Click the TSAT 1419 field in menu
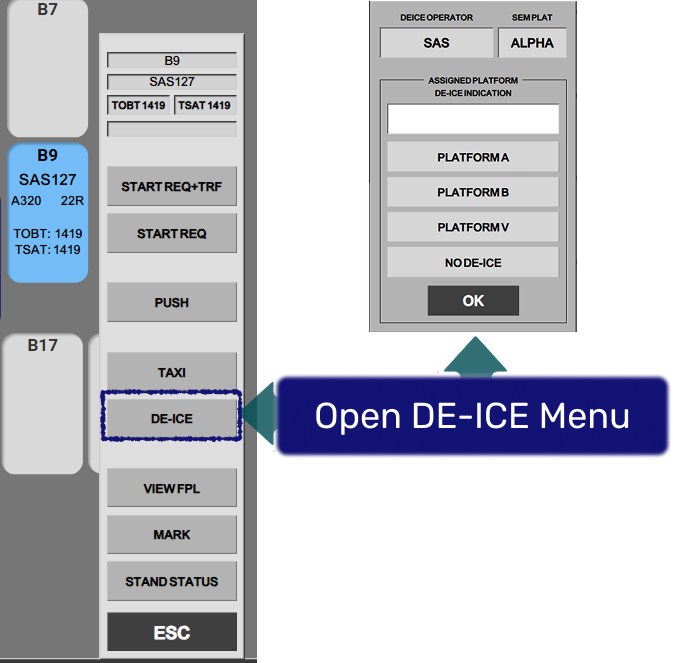This screenshot has height=663, width=673. click(x=205, y=105)
